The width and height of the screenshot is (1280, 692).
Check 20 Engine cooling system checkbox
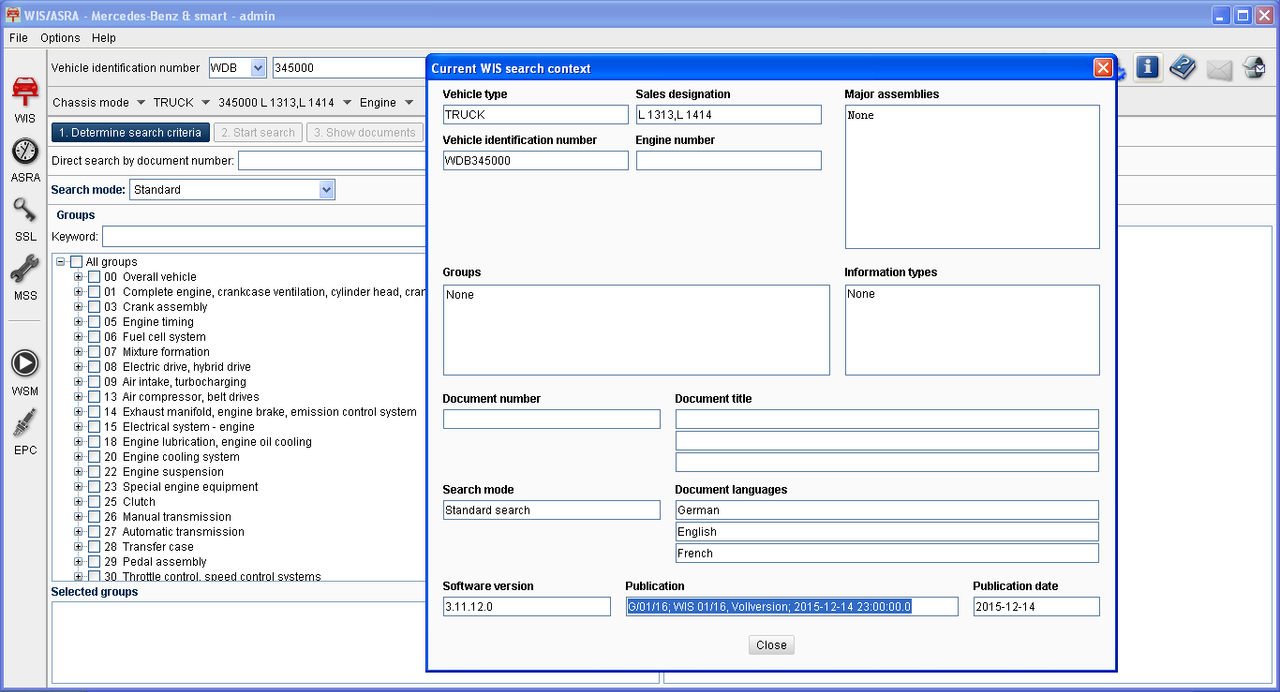(x=94, y=457)
